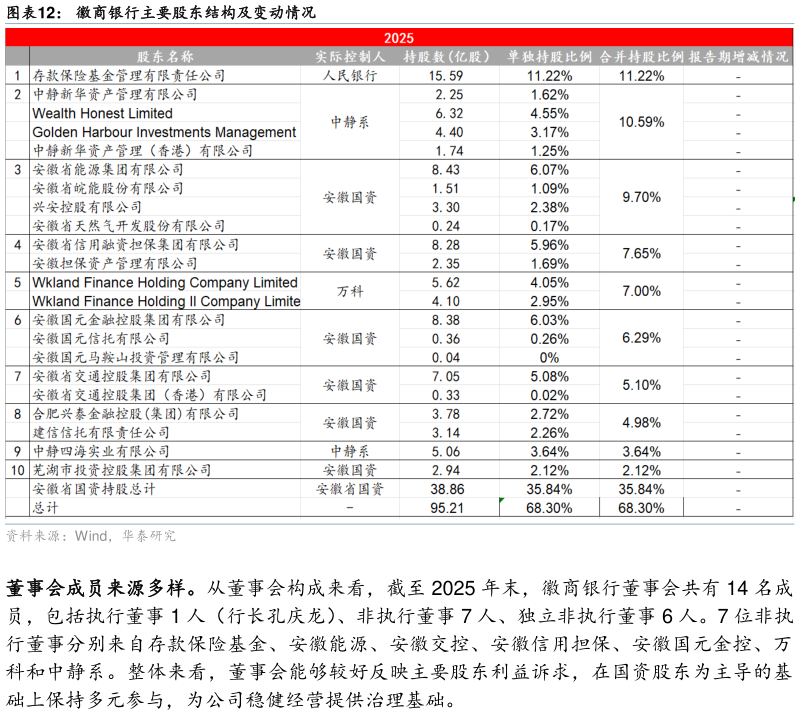Click the 中静系 cell beside 3.64%

[350, 452]
